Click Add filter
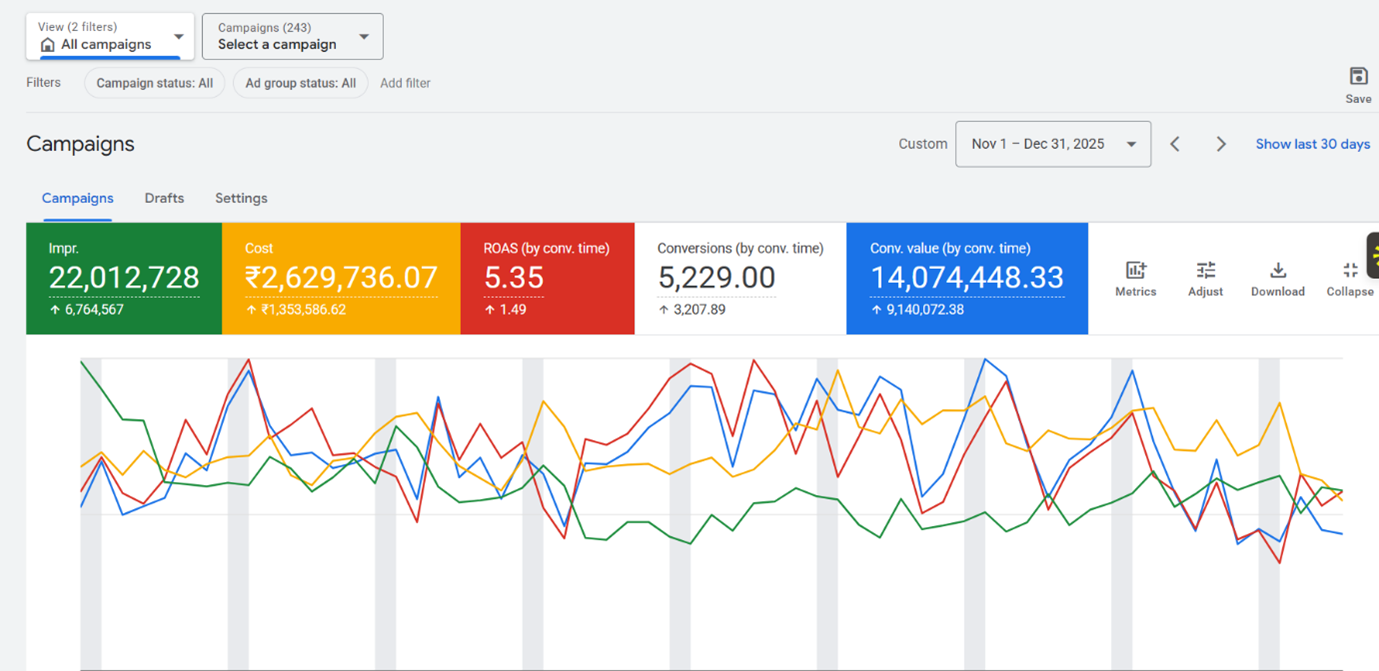 pyautogui.click(x=405, y=83)
